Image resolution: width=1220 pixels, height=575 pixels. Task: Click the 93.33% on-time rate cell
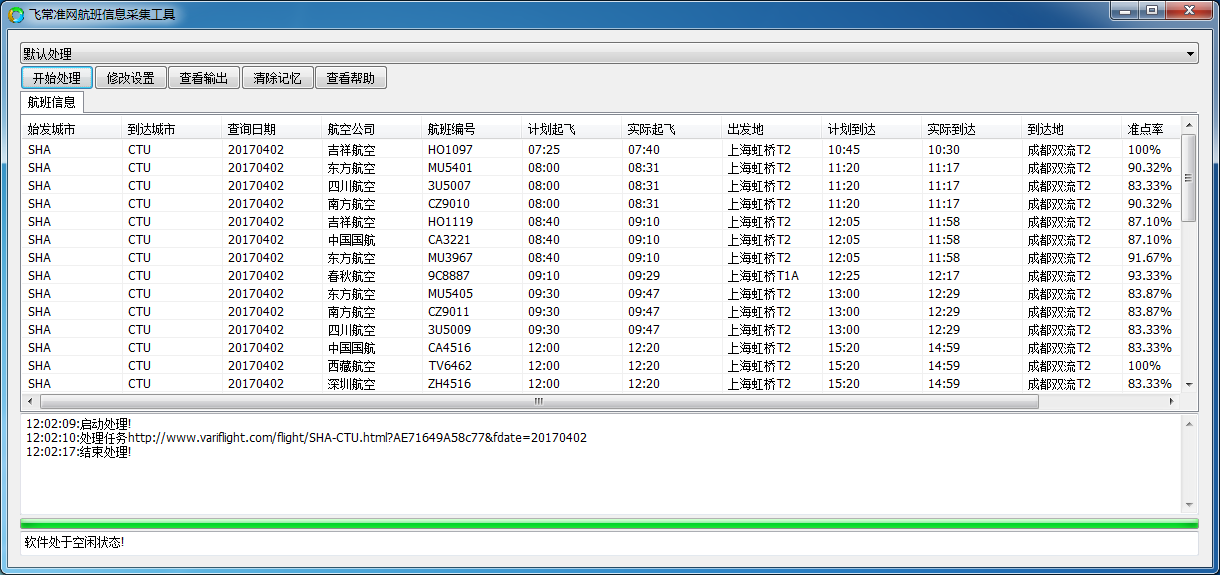coord(1151,276)
